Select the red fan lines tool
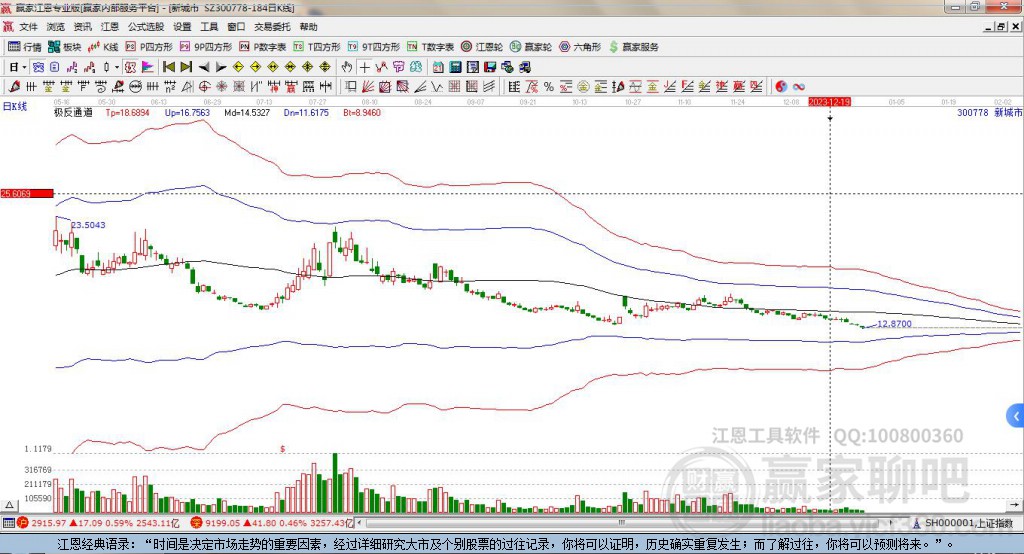The width and height of the screenshot is (1024, 554). click(x=368, y=87)
